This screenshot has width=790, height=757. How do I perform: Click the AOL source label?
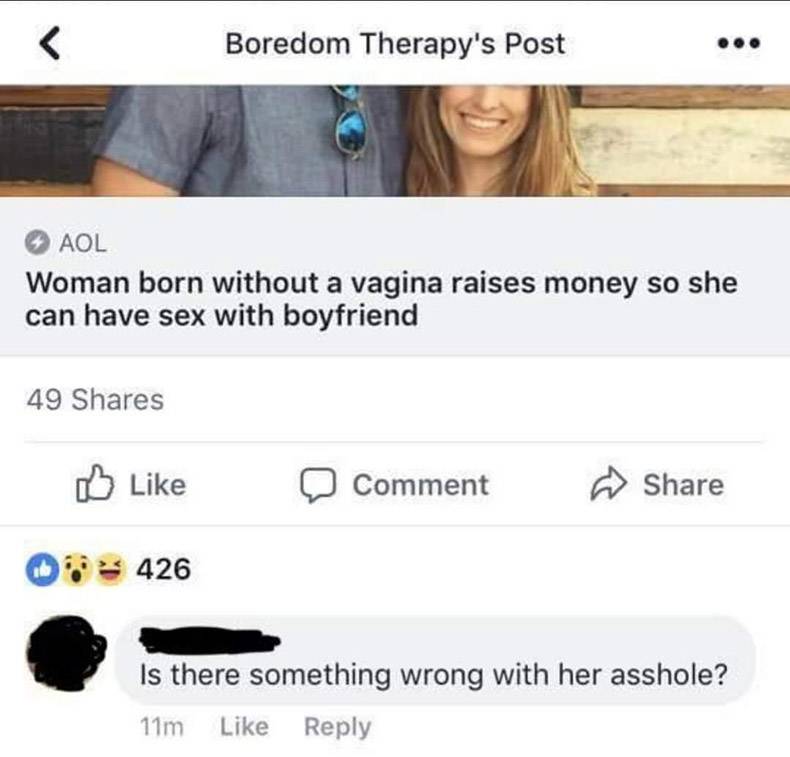point(83,243)
